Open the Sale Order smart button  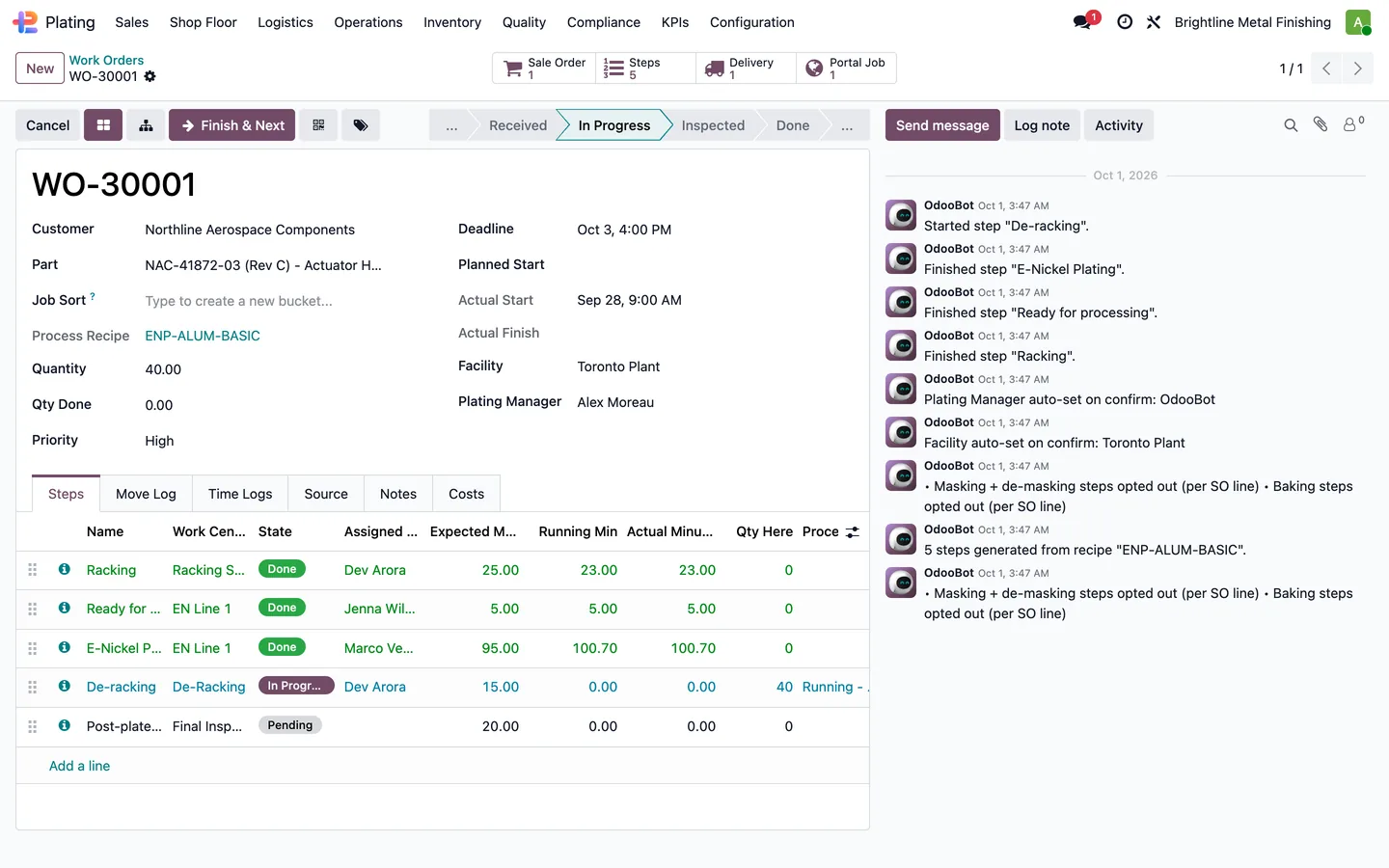pyautogui.click(x=544, y=68)
